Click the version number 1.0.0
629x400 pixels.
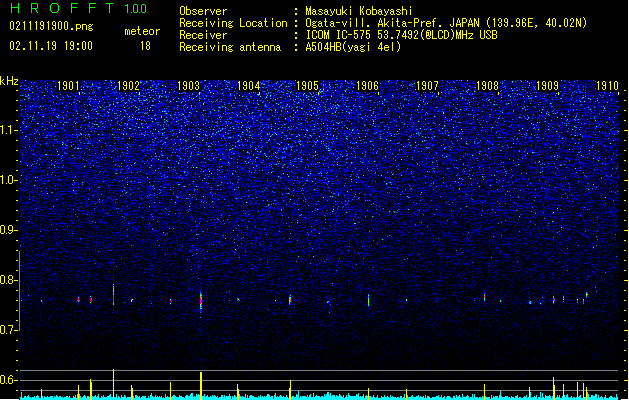(x=135, y=9)
